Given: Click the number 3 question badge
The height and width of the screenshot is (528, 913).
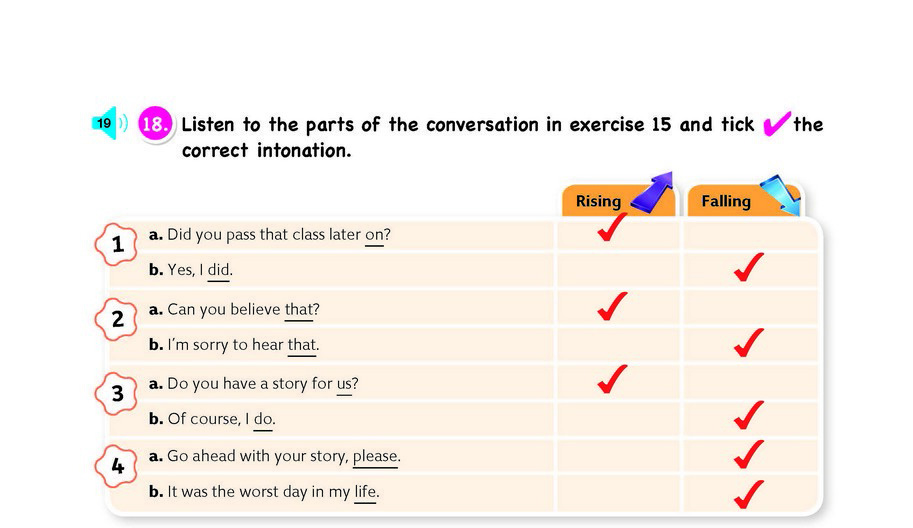Looking at the screenshot, I should tap(117, 394).
